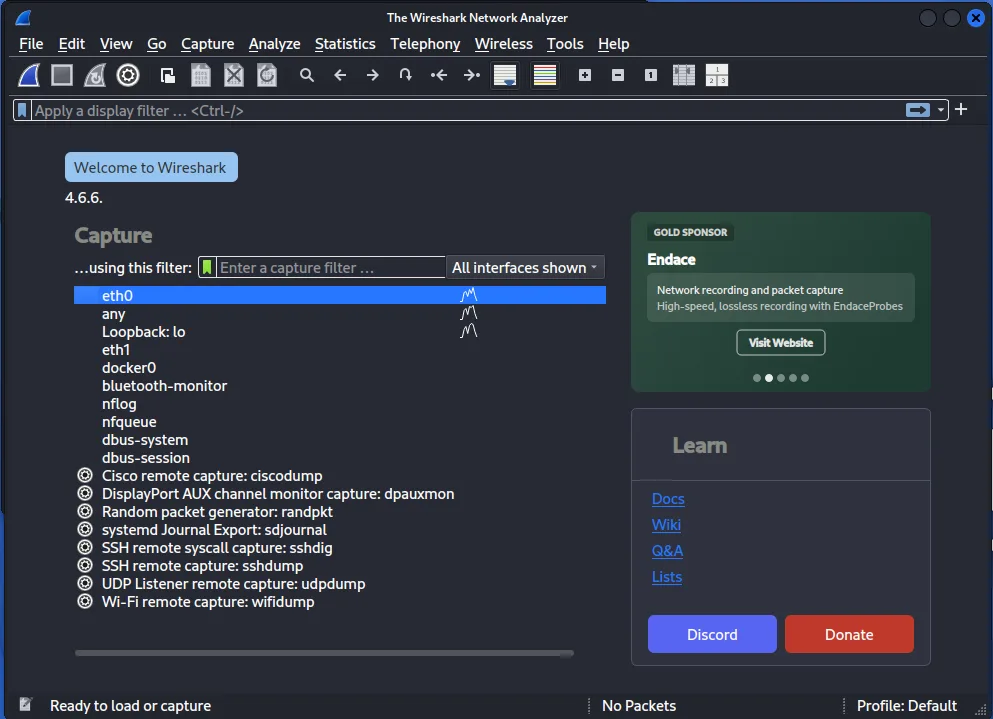
Task: Click the display filter bookmark icon
Action: pos(22,110)
